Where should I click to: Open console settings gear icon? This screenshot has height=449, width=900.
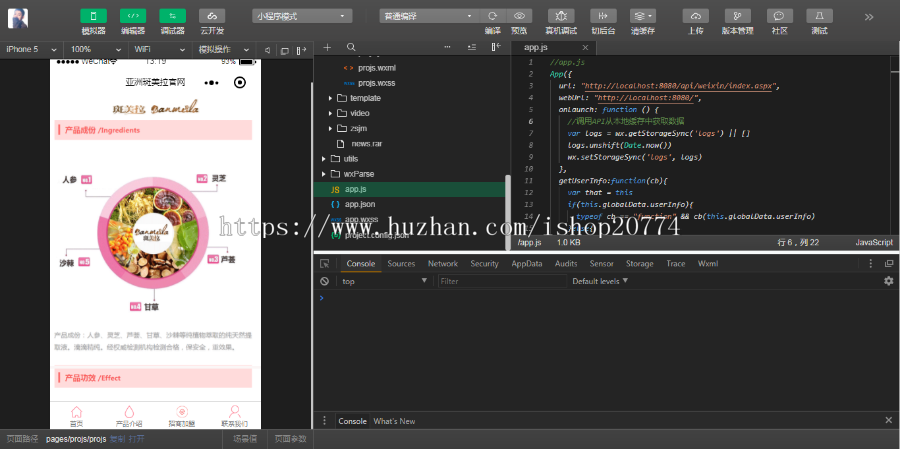[888, 281]
